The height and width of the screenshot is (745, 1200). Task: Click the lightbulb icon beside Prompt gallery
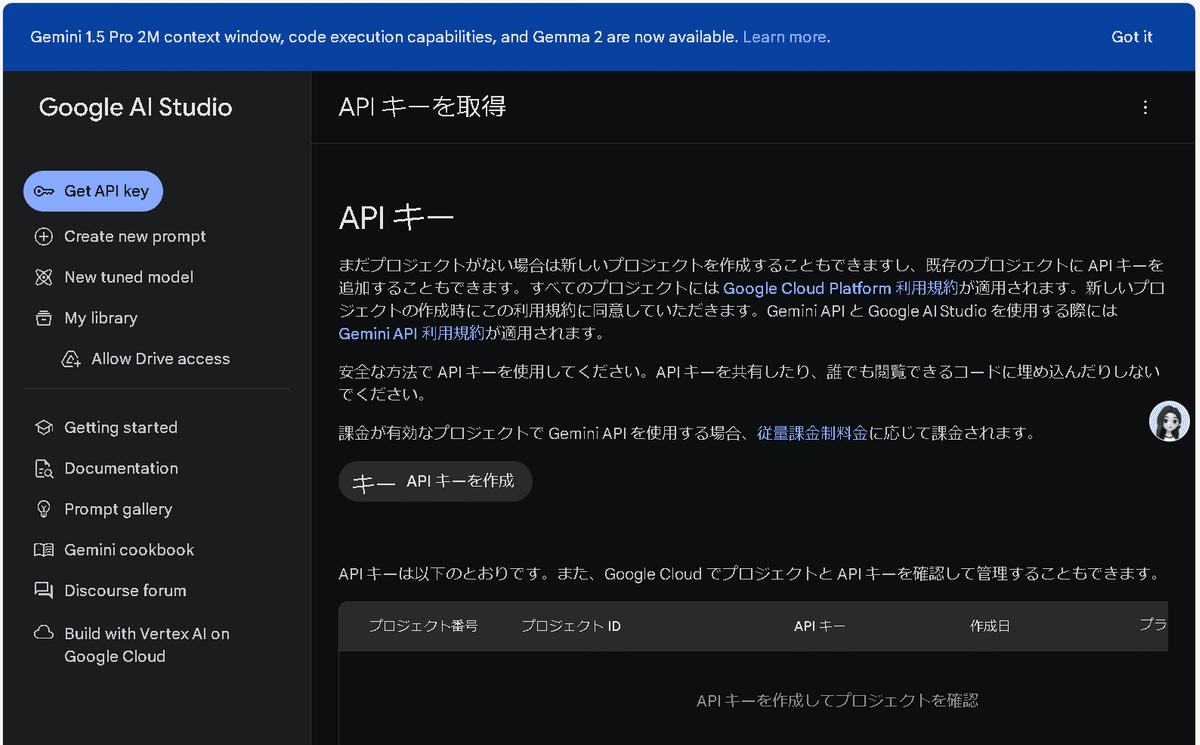pyautogui.click(x=44, y=509)
